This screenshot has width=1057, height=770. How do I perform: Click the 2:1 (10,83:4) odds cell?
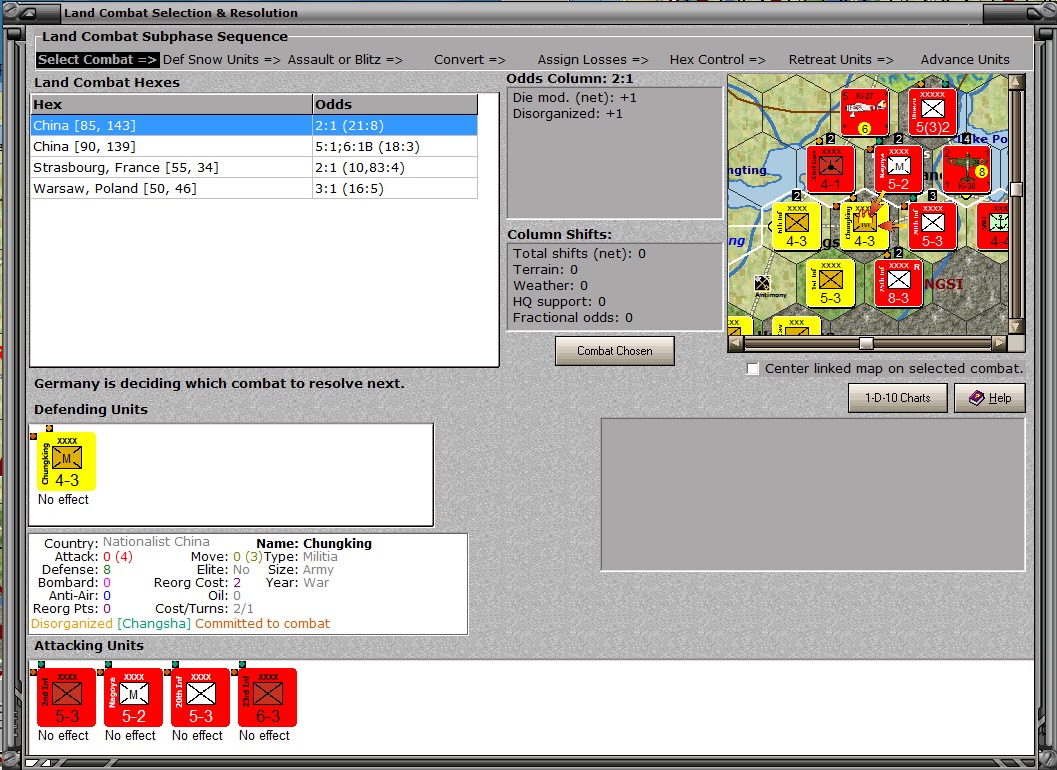[x=395, y=167]
